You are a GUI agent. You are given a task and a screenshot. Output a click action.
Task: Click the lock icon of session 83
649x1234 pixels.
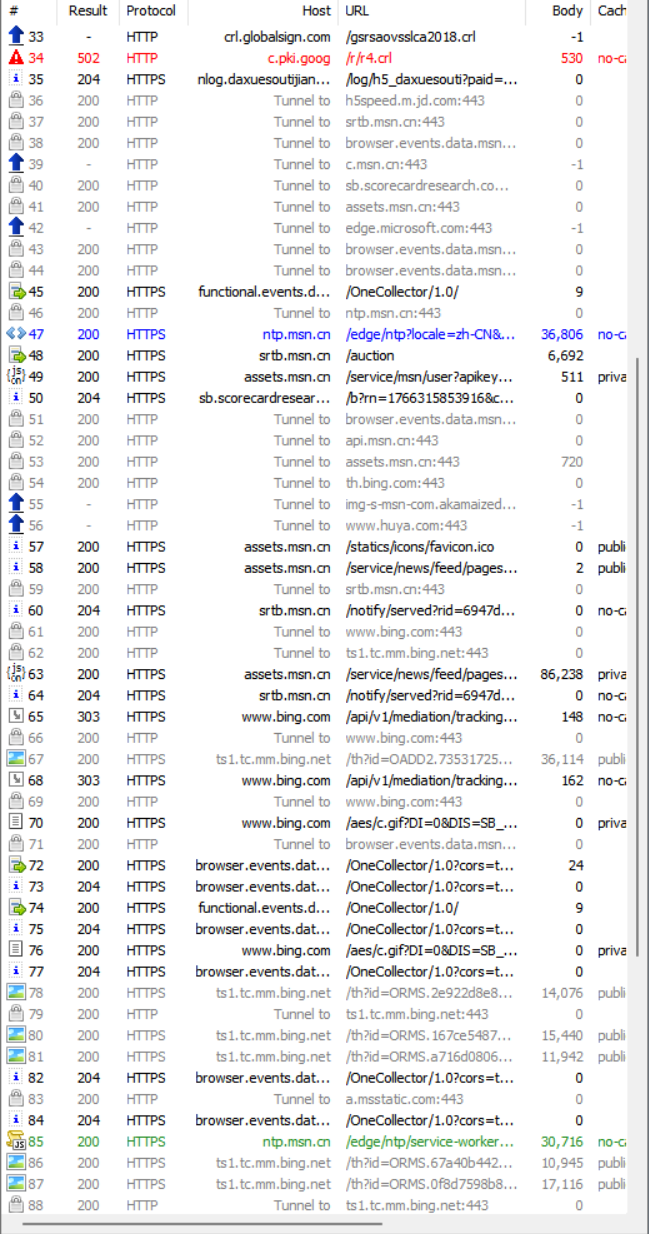(x=16, y=1099)
